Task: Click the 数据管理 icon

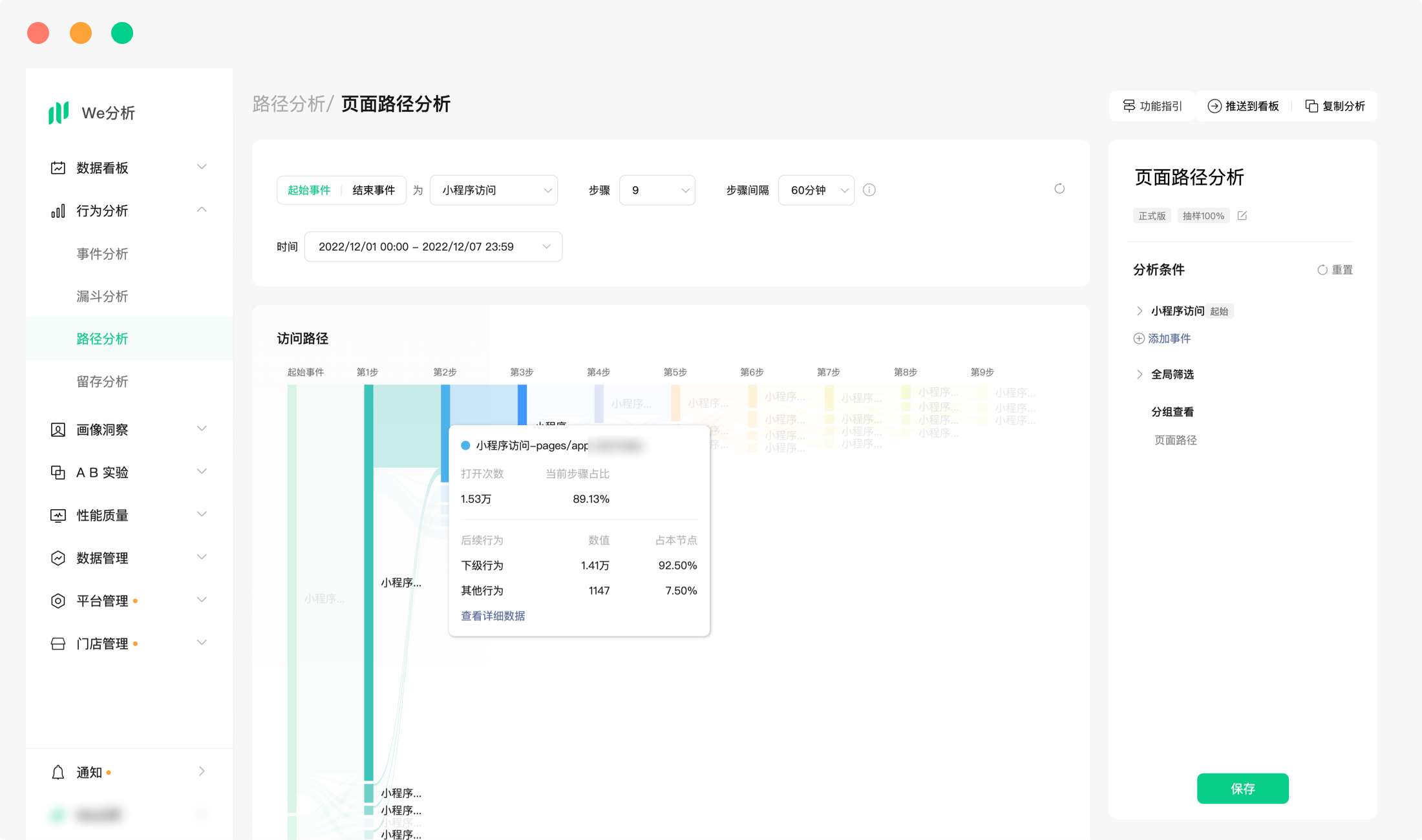Action: point(58,558)
